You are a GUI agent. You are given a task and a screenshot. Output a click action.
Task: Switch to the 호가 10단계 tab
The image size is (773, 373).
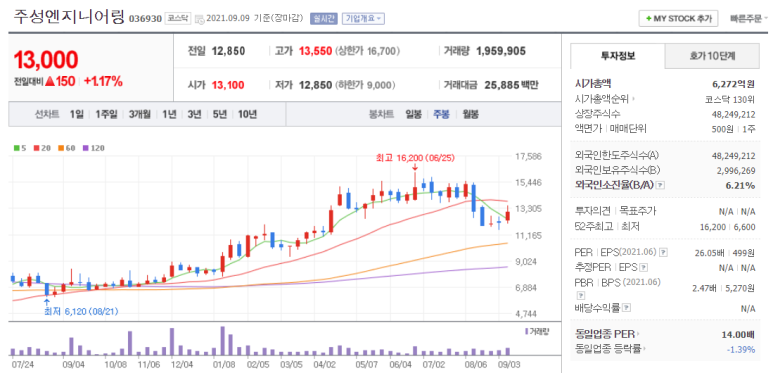tap(712, 56)
